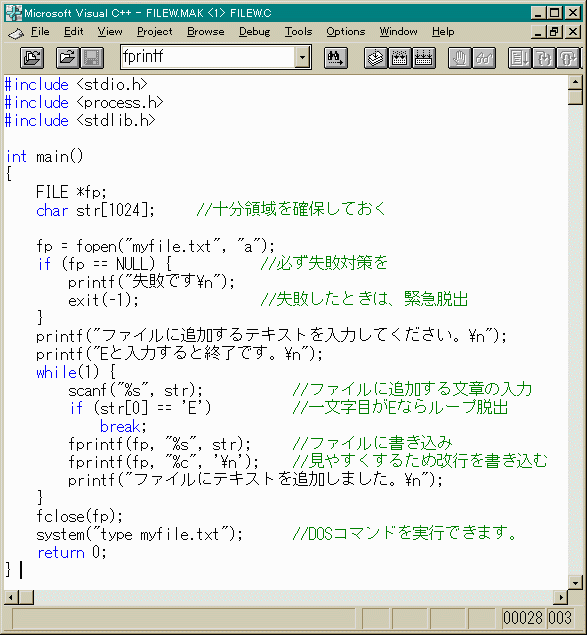Click the Open File folder icon
The width and height of the screenshot is (587, 635).
point(68,58)
